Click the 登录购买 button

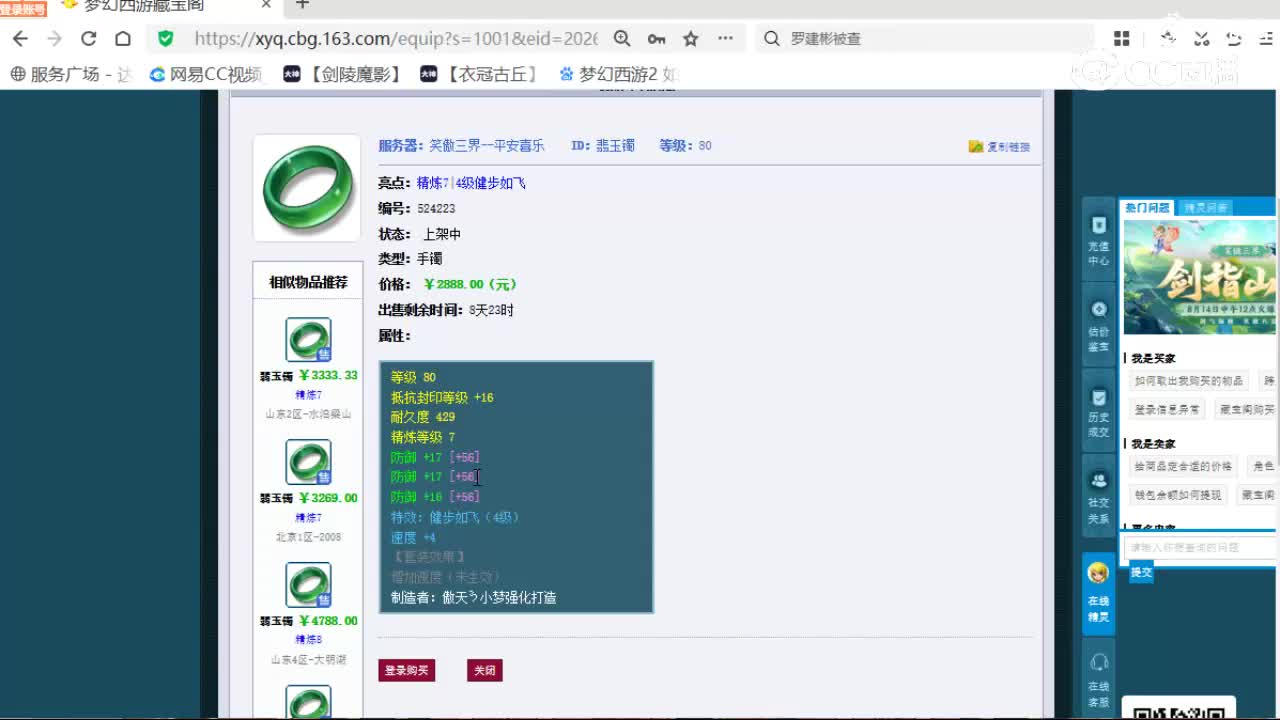pos(406,670)
